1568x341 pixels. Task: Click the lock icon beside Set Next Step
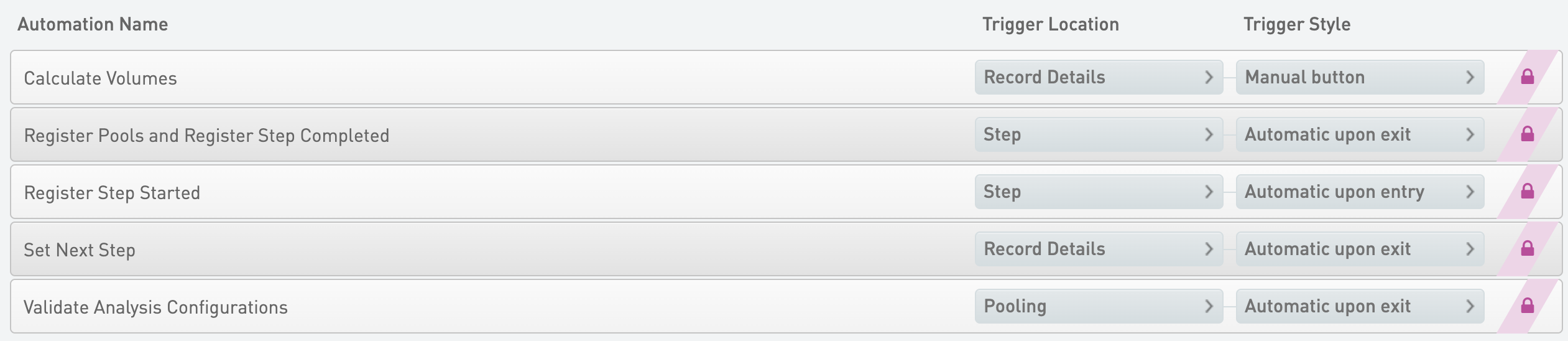pyautogui.click(x=1527, y=249)
